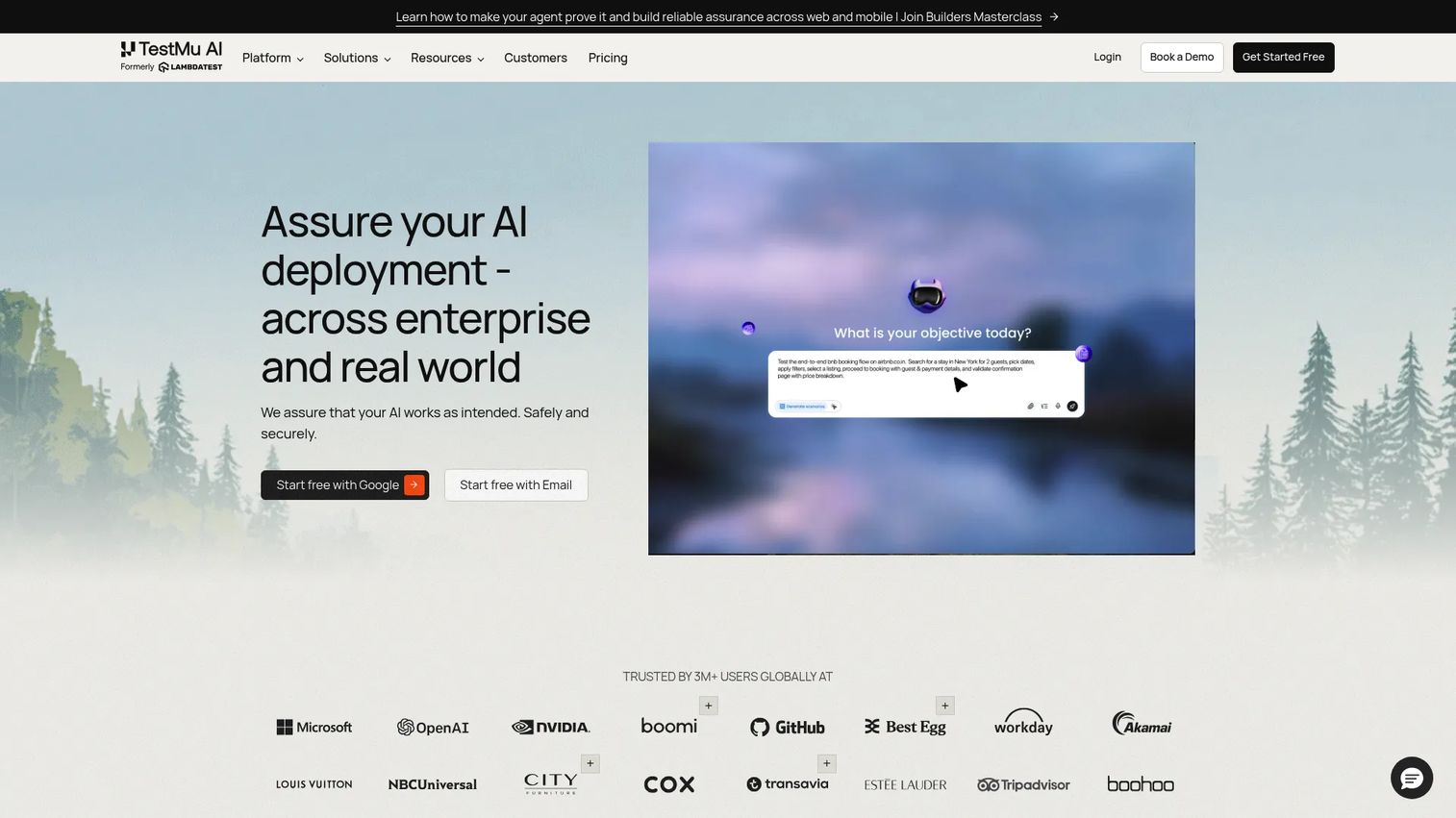Expand the plus icon beside Best Egg

[x=945, y=706]
